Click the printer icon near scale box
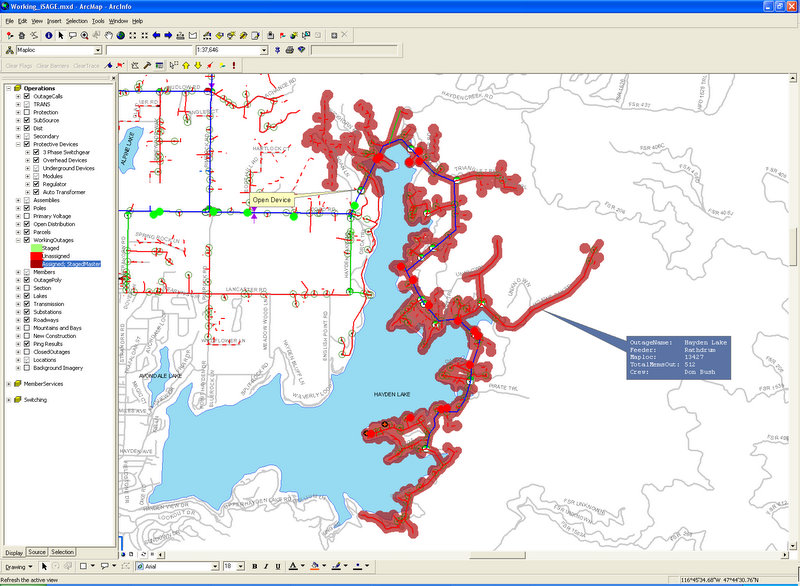The image size is (800, 586). pos(290,50)
